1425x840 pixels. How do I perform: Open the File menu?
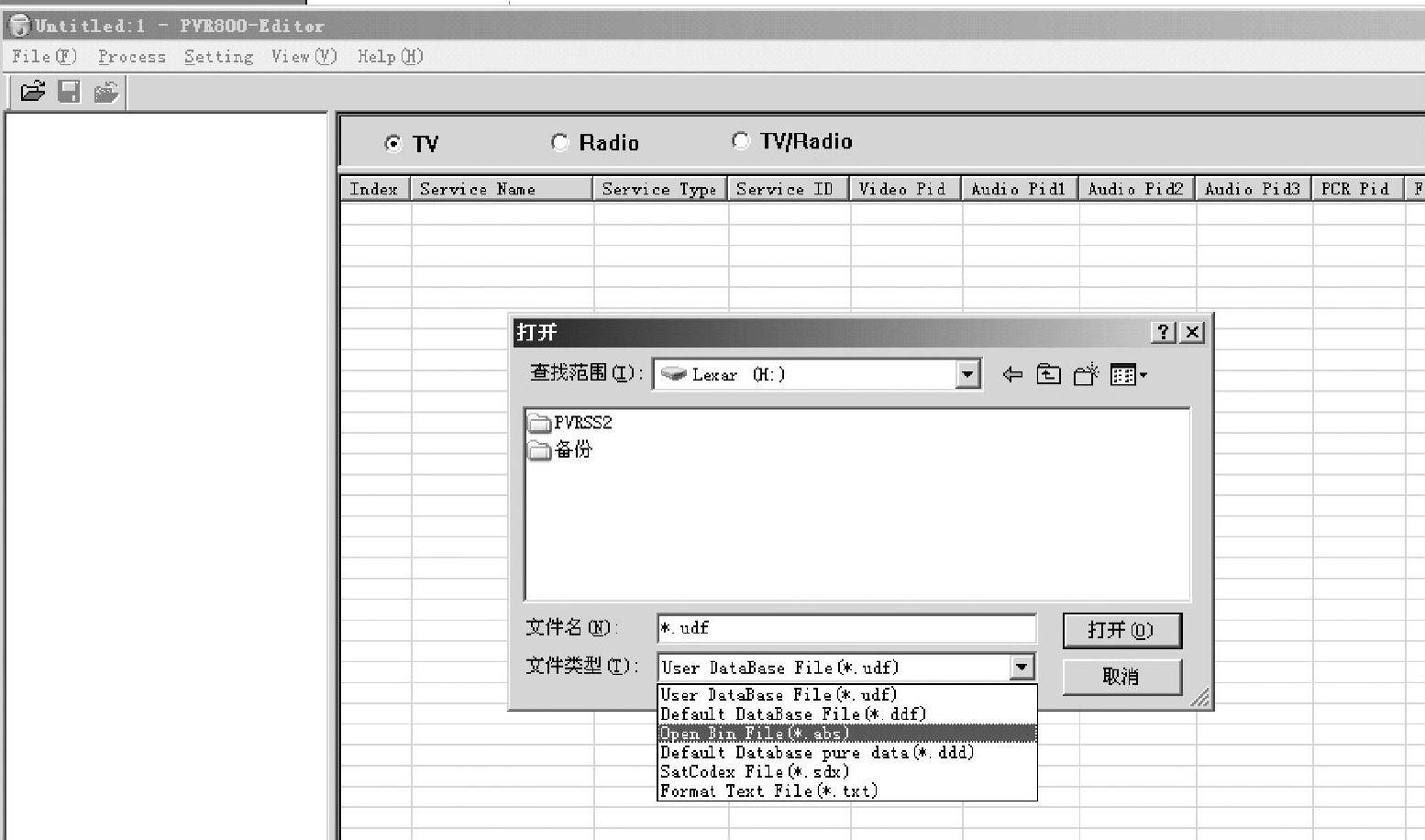point(44,57)
